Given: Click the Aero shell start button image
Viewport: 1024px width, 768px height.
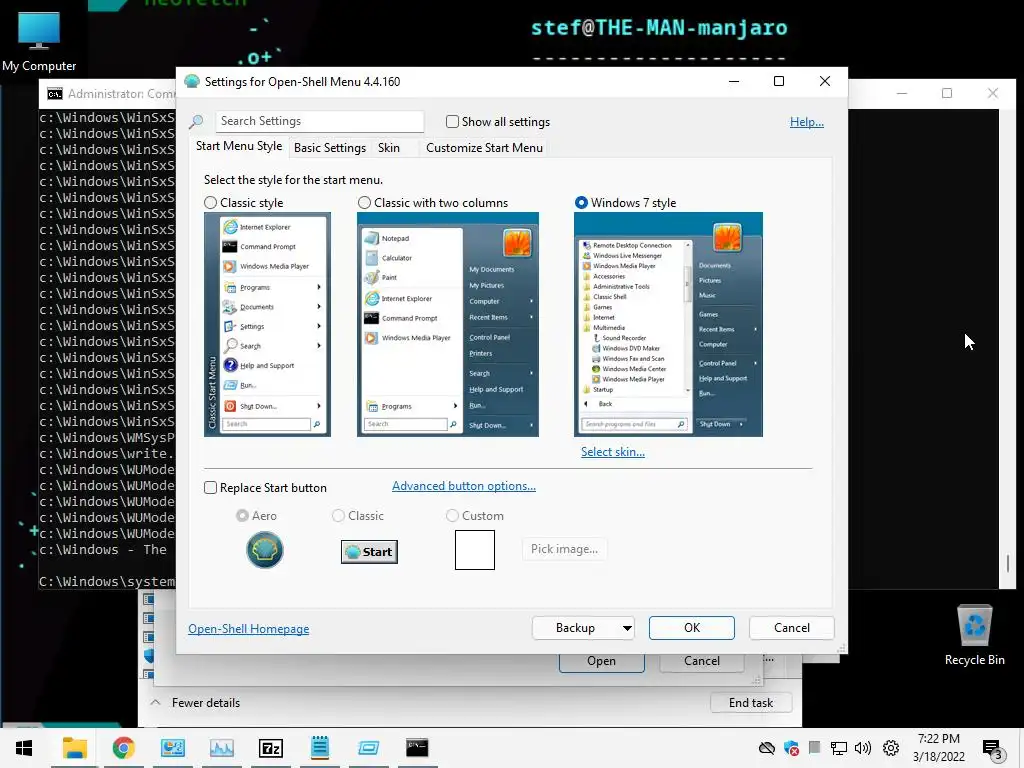Looking at the screenshot, I should (x=264, y=550).
